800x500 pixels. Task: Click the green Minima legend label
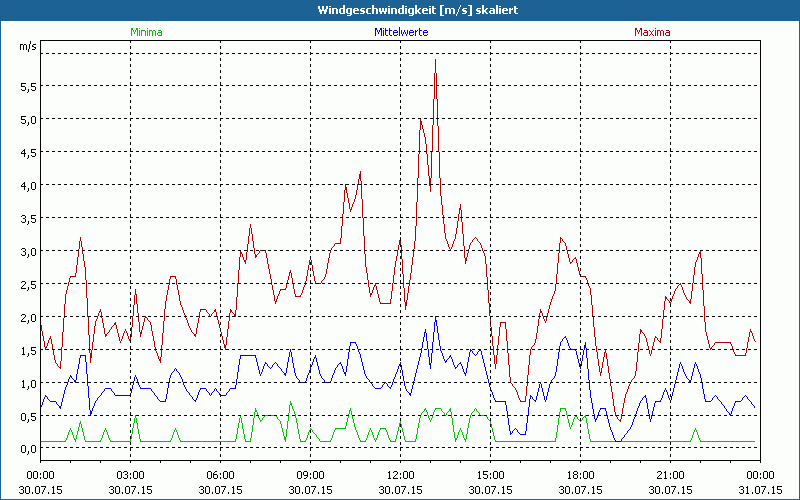pyautogui.click(x=146, y=32)
